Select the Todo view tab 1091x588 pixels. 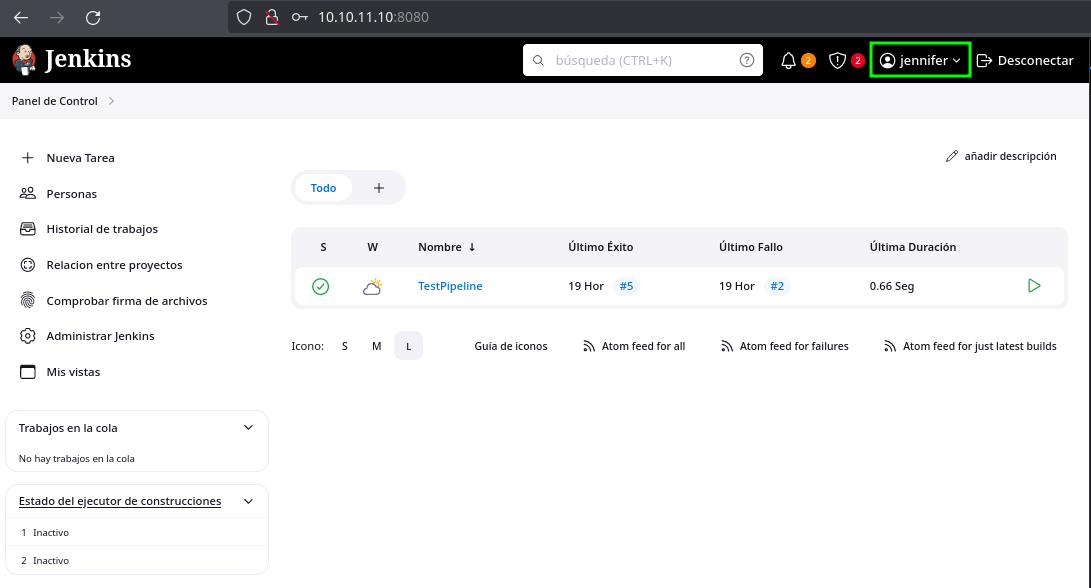pyautogui.click(x=323, y=188)
